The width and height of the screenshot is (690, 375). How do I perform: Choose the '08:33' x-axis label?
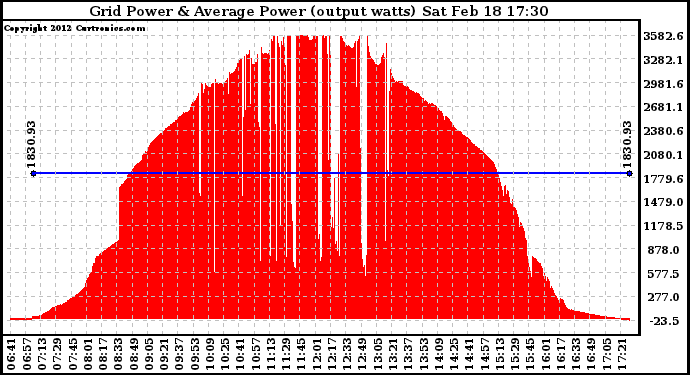118,354
